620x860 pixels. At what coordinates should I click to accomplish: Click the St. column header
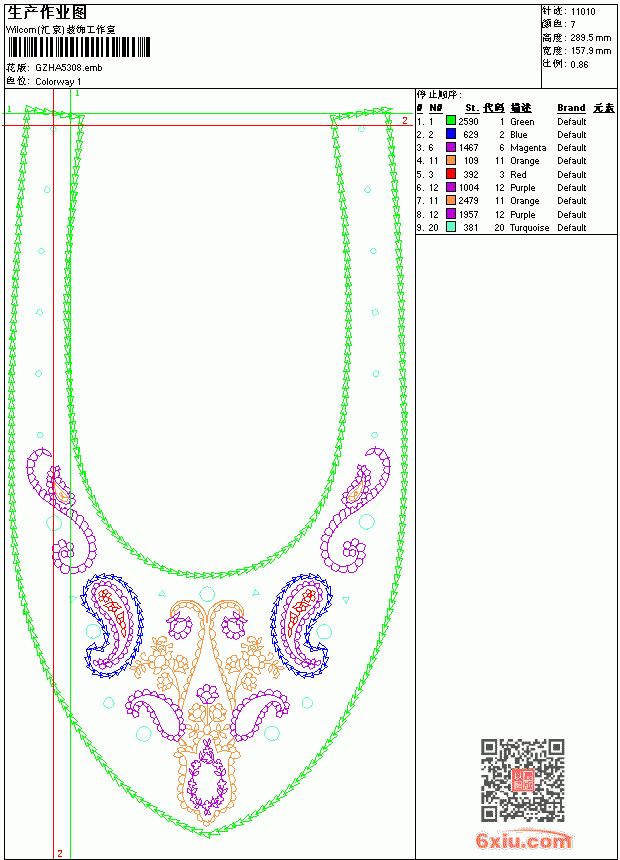pyautogui.click(x=472, y=108)
